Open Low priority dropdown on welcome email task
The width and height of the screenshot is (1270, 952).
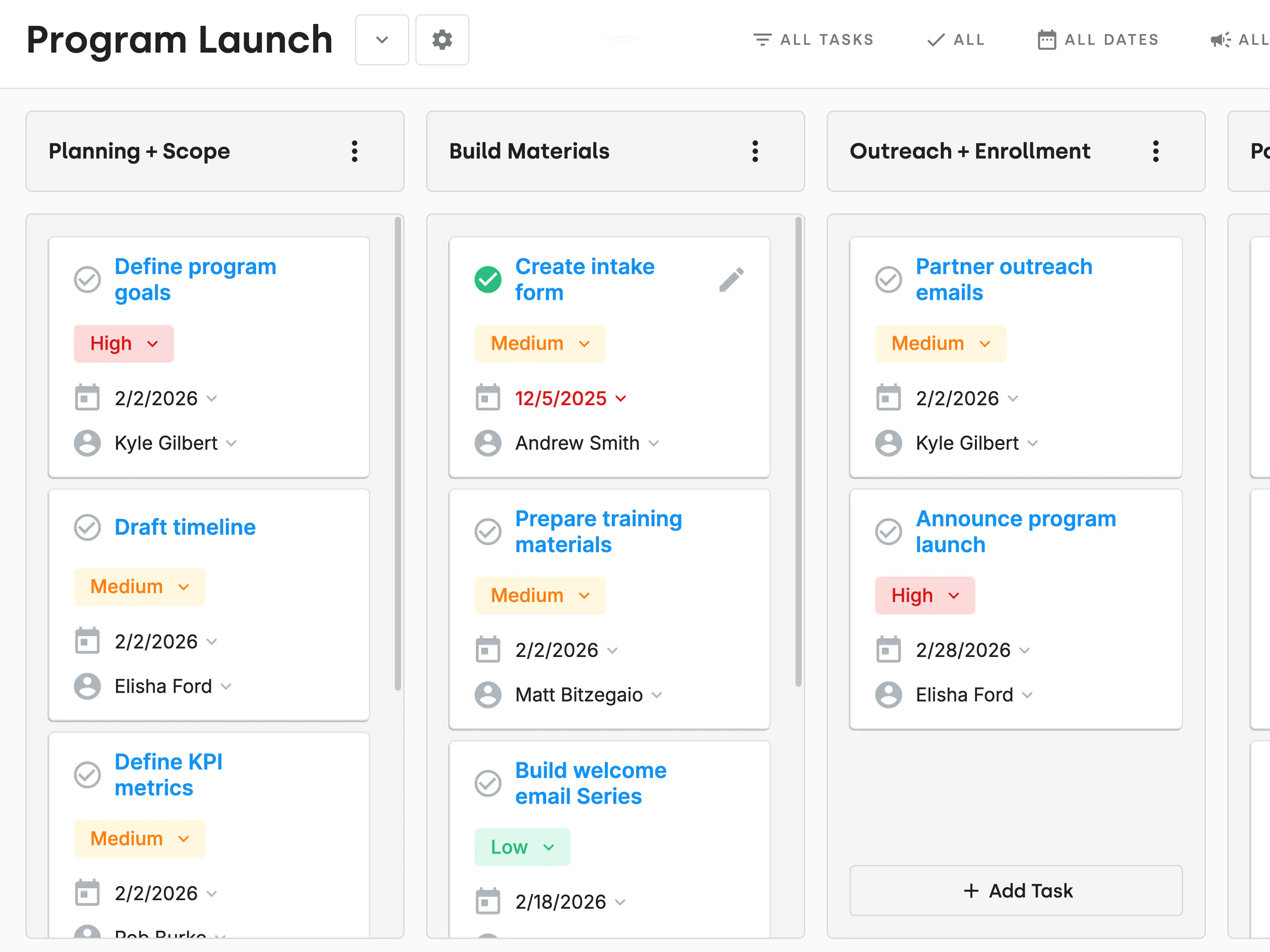tap(522, 847)
